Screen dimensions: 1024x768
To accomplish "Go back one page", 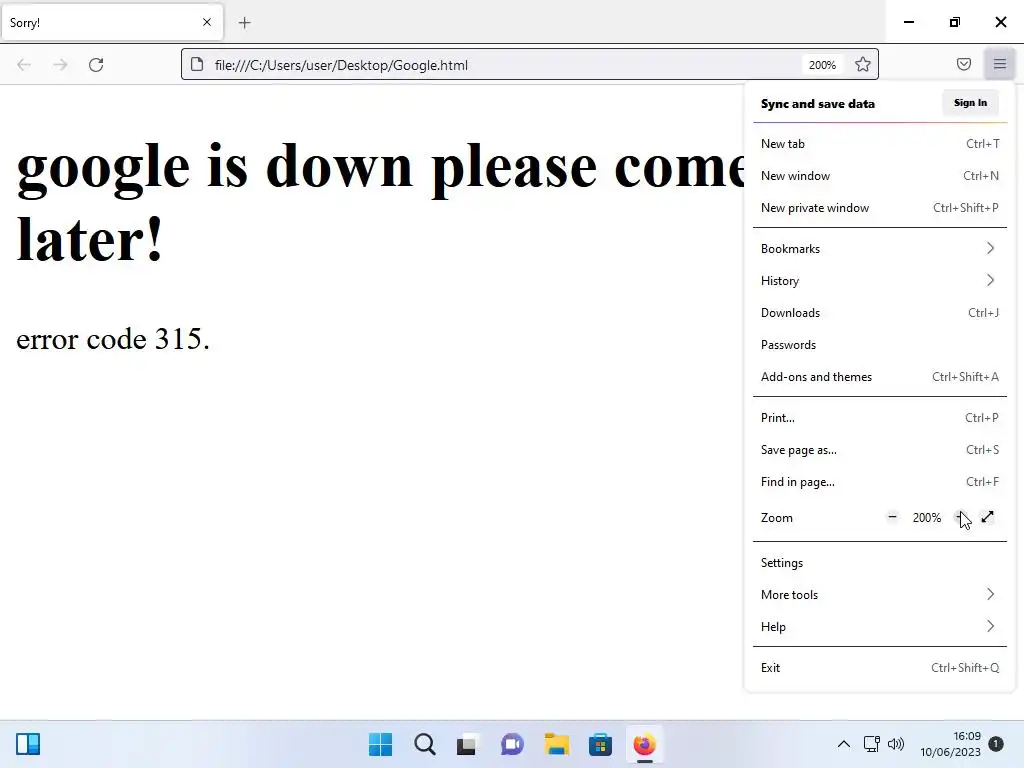I will point(24,65).
